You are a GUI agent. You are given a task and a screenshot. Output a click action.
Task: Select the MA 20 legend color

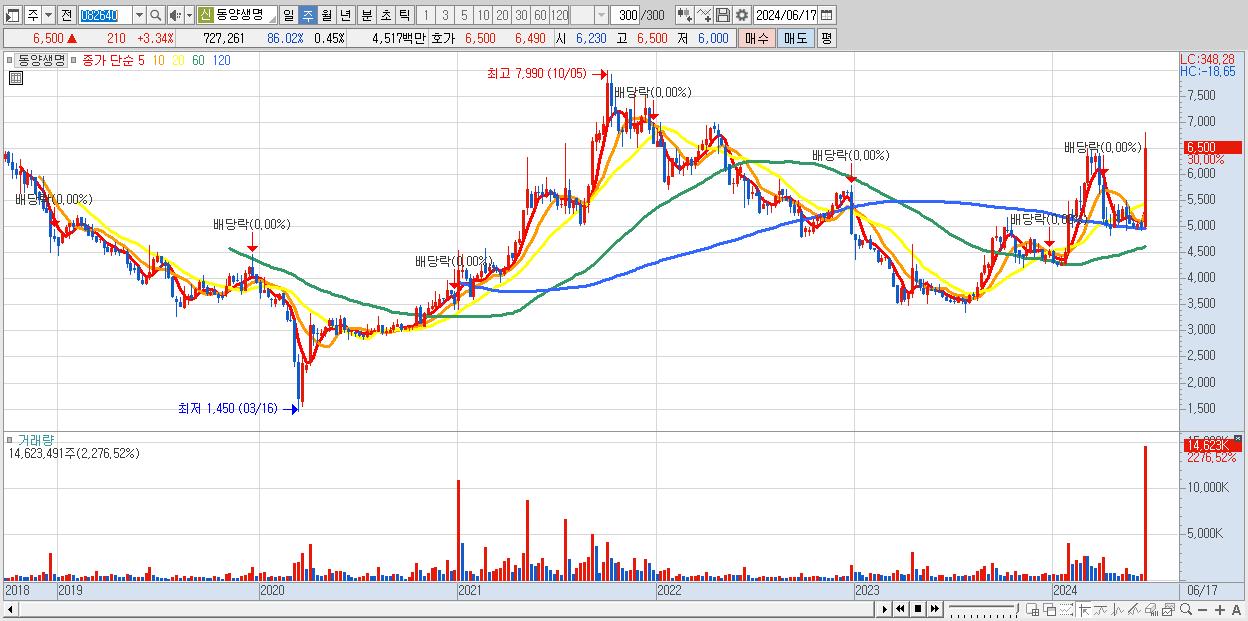click(x=178, y=60)
